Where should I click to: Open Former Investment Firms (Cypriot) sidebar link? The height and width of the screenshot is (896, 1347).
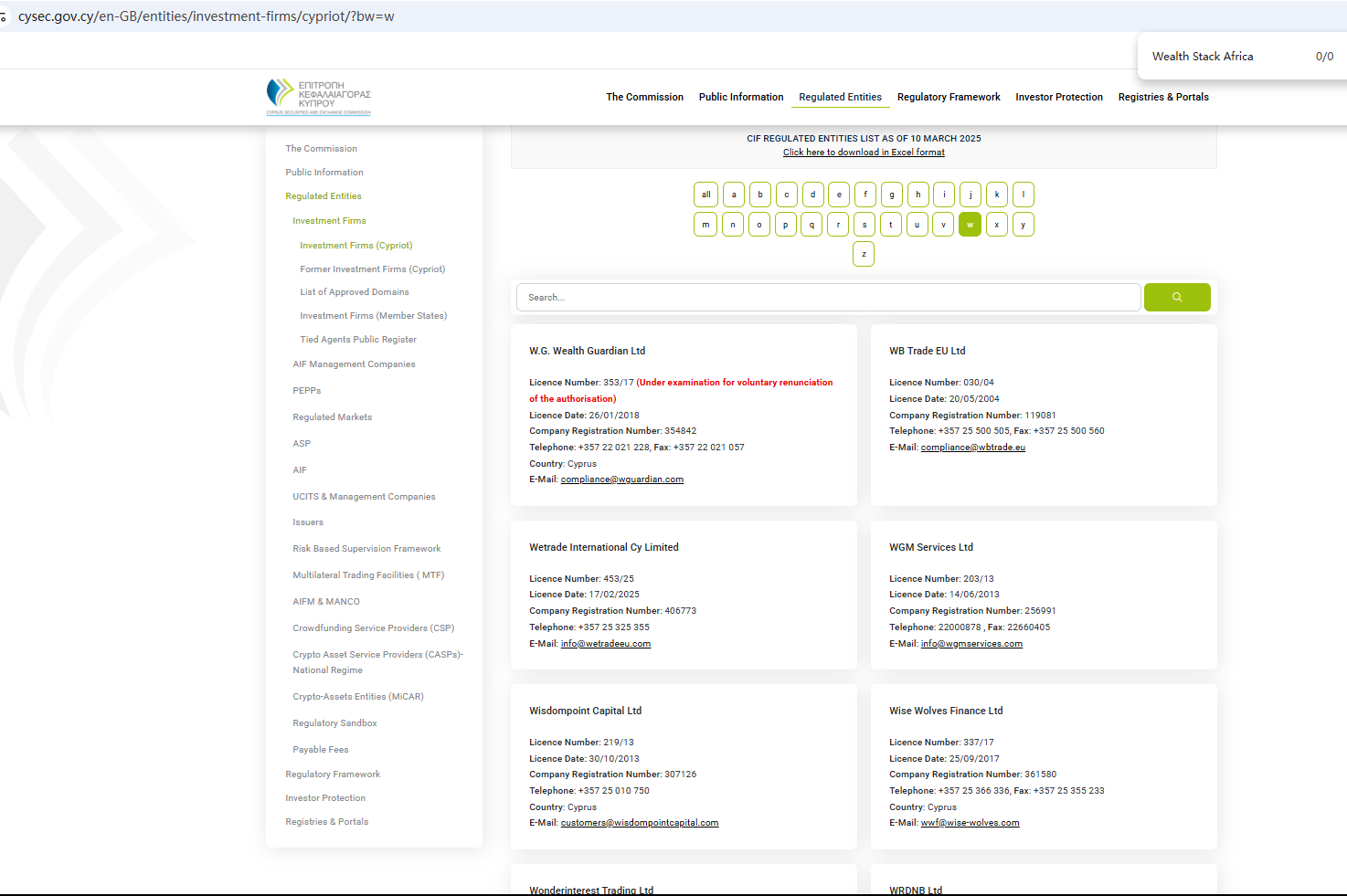point(372,269)
